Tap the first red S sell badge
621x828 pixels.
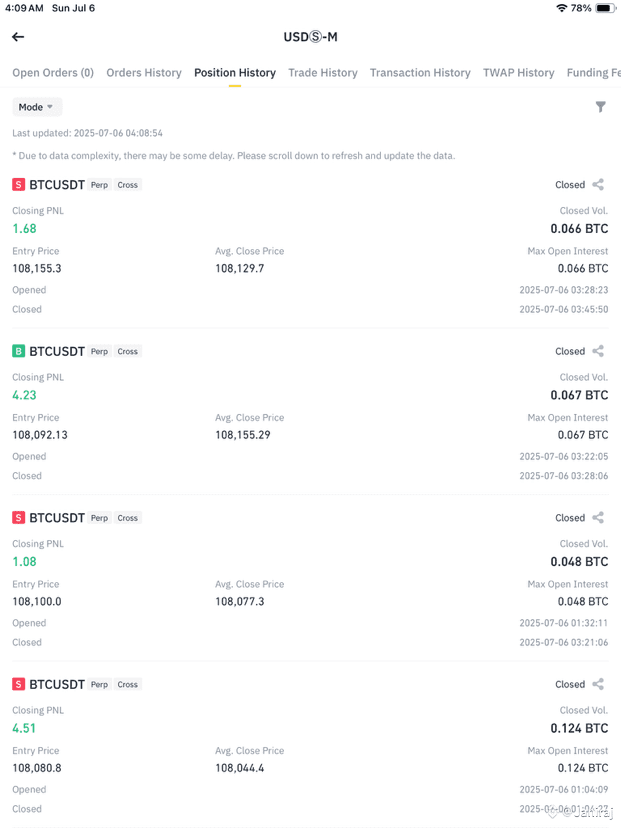coord(18,184)
